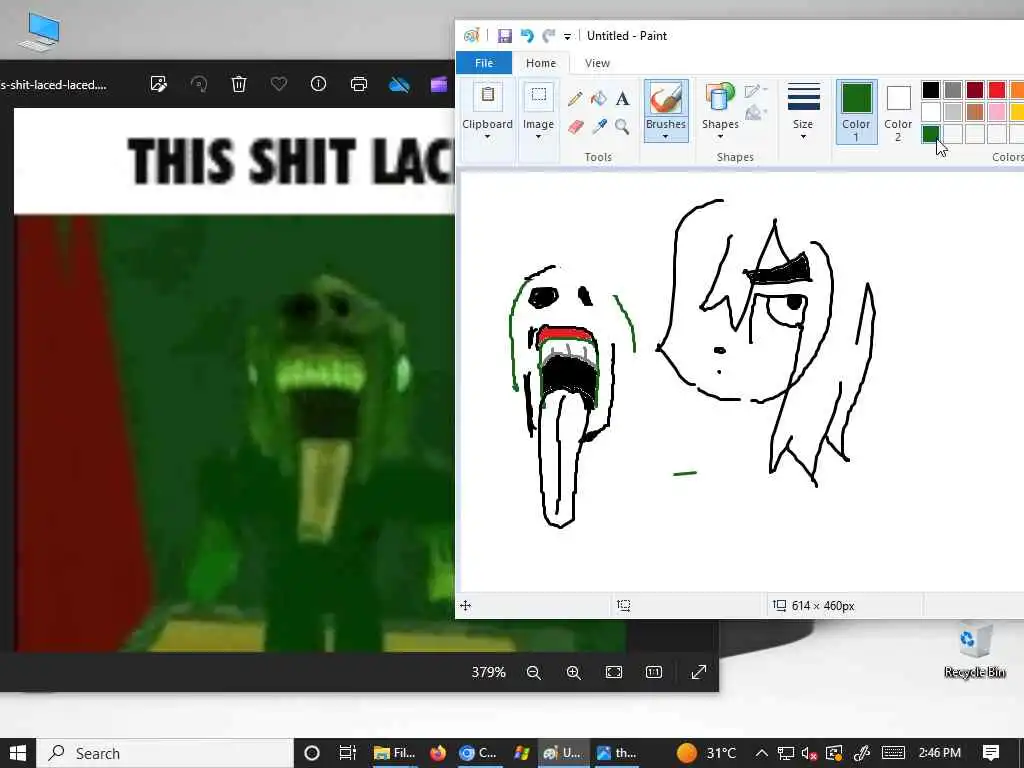The image size is (1024, 768).
Task: Open the Firefox taskbar button
Action: click(438, 753)
